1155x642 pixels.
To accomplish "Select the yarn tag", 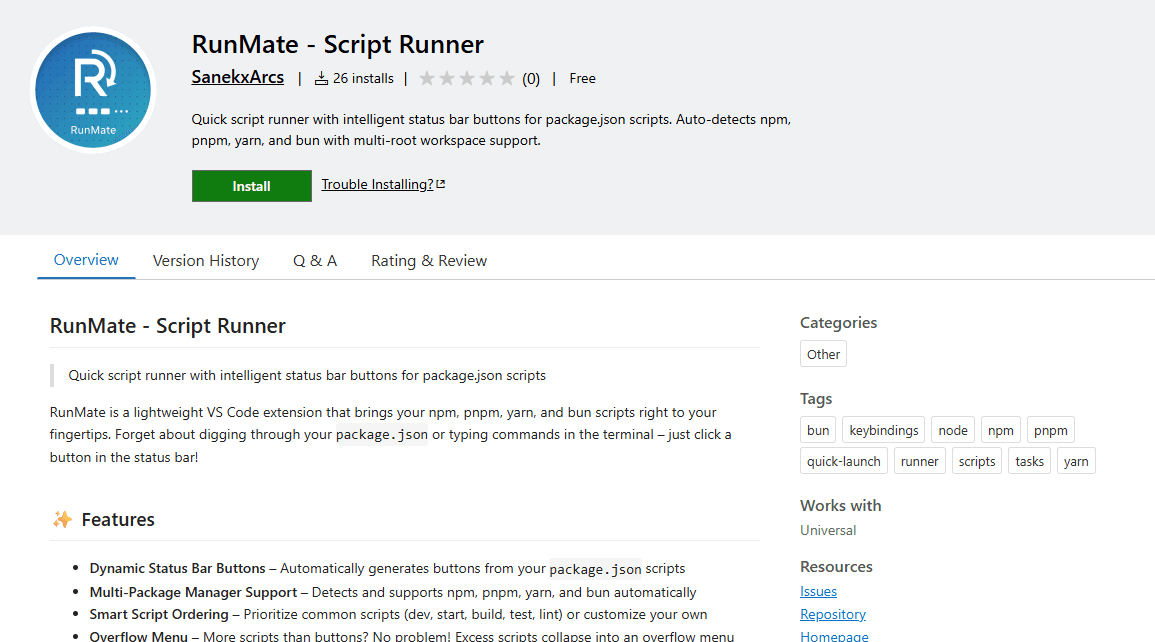I will tap(1075, 461).
